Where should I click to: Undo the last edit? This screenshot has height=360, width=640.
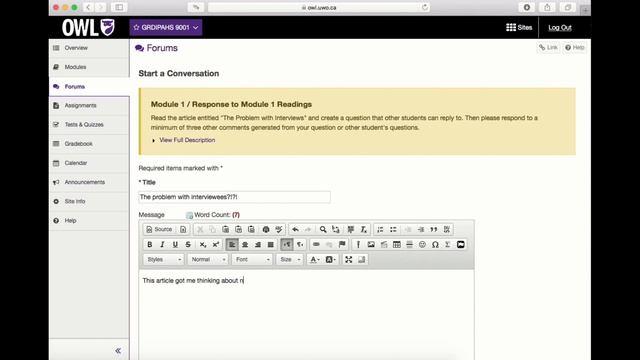[295, 229]
